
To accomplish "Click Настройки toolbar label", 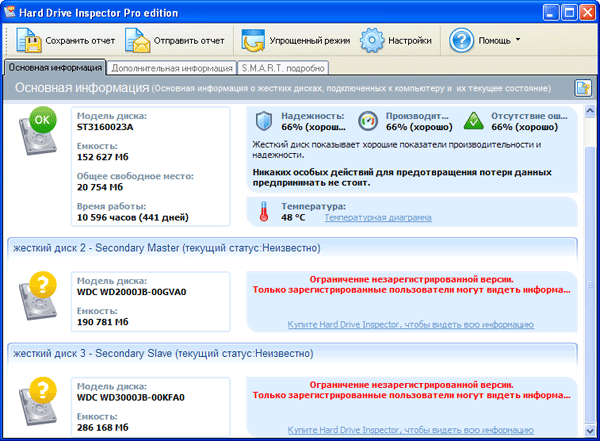I will (x=410, y=41).
